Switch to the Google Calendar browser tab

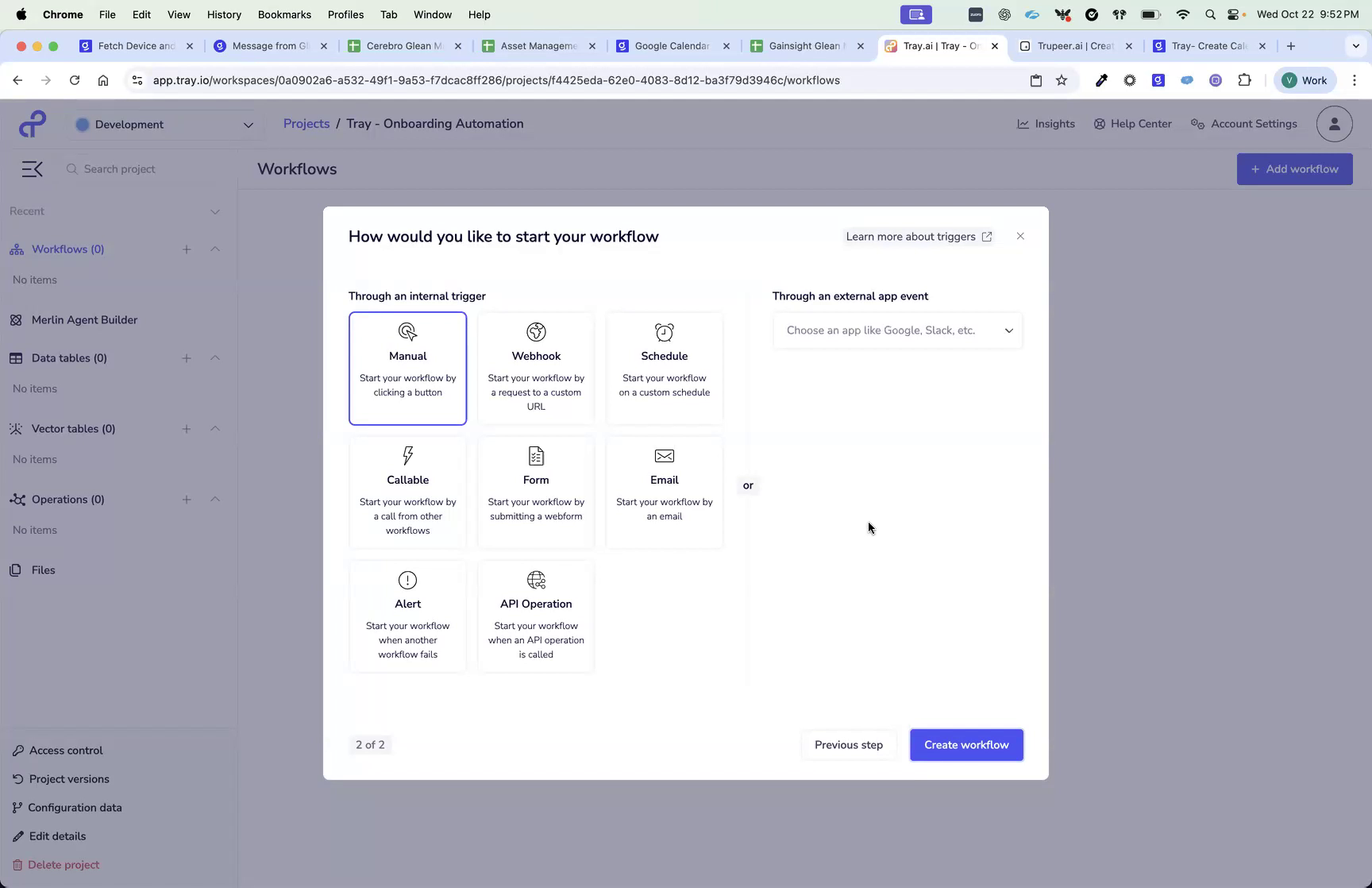click(x=671, y=46)
